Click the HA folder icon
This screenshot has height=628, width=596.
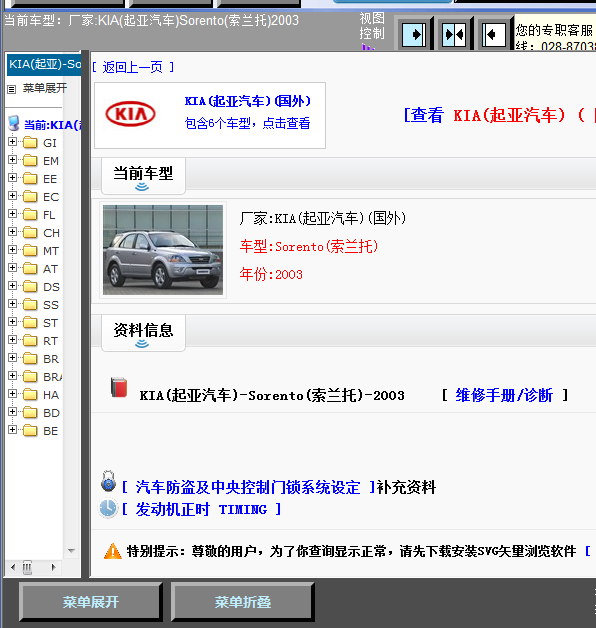tap(30, 395)
